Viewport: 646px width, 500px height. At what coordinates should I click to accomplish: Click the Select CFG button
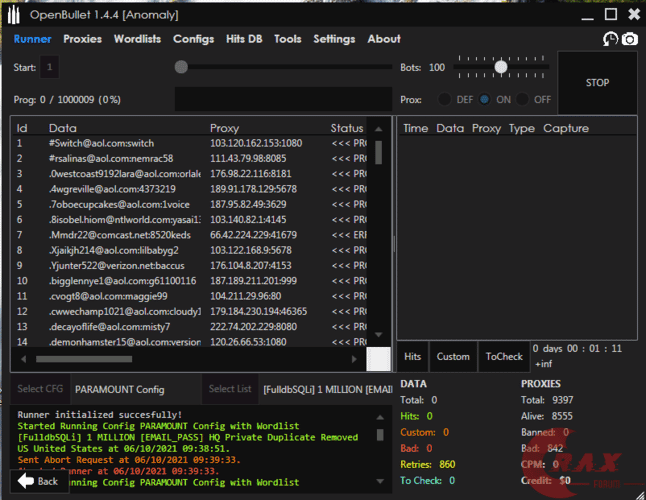[x=40, y=389]
